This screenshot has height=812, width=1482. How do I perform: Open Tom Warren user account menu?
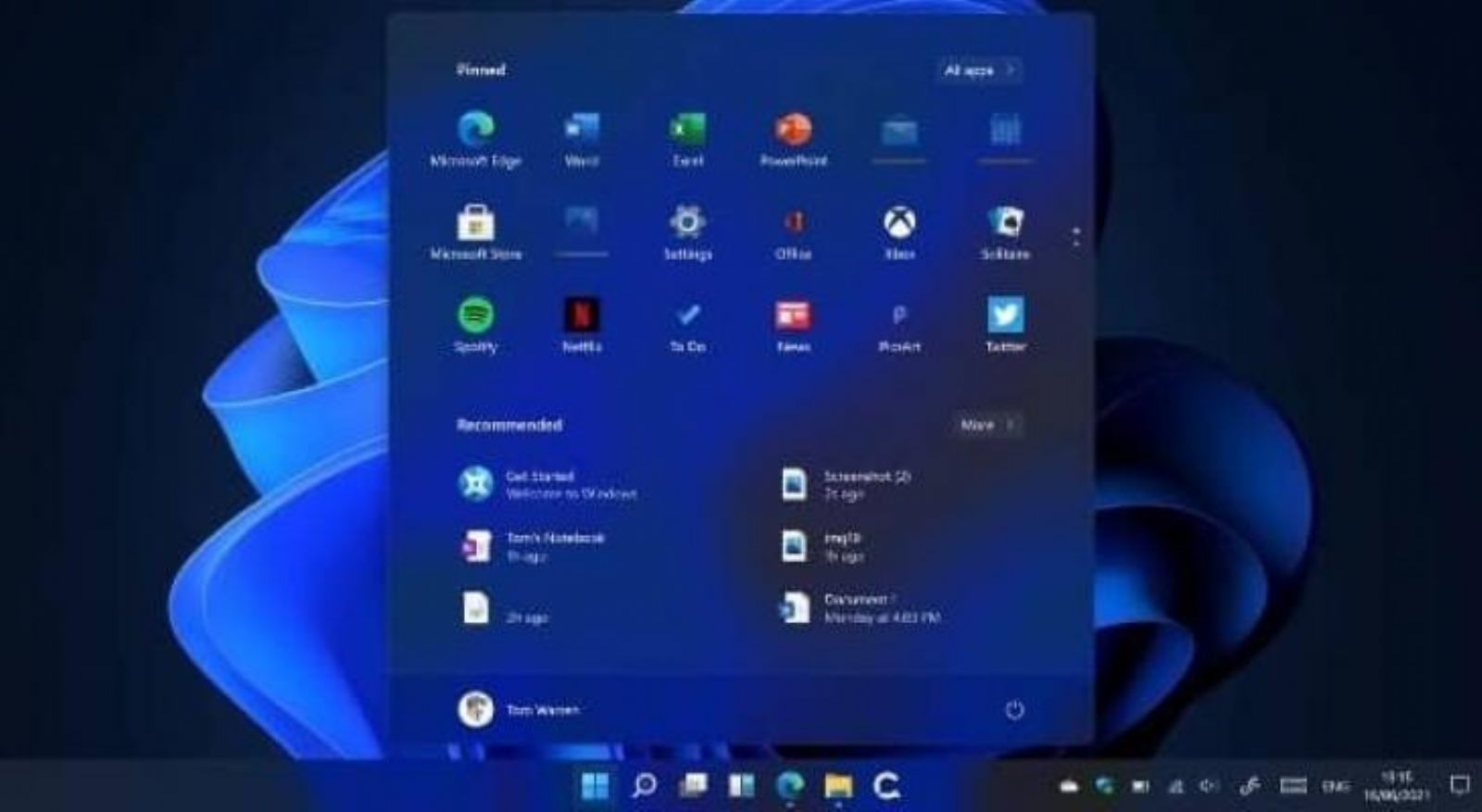[x=519, y=709]
